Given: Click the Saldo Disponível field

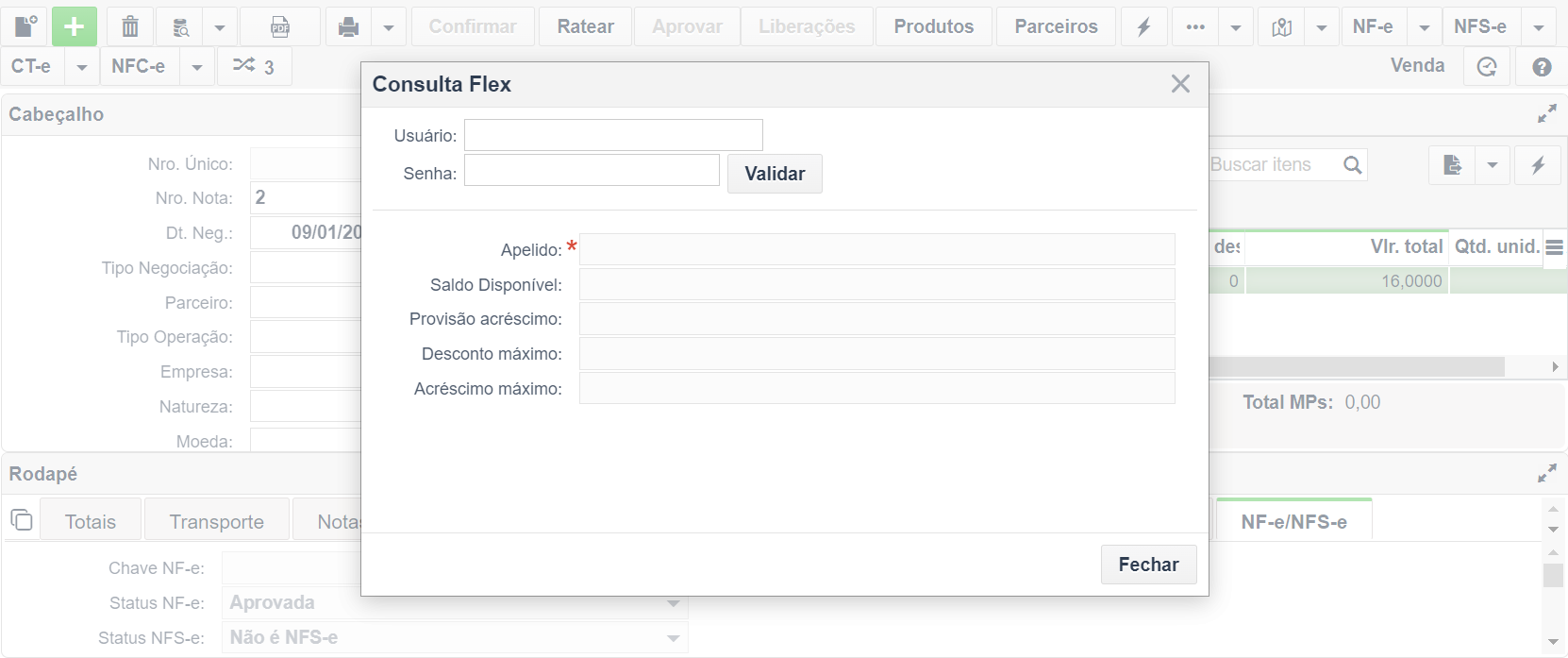Looking at the screenshot, I should tap(877, 284).
